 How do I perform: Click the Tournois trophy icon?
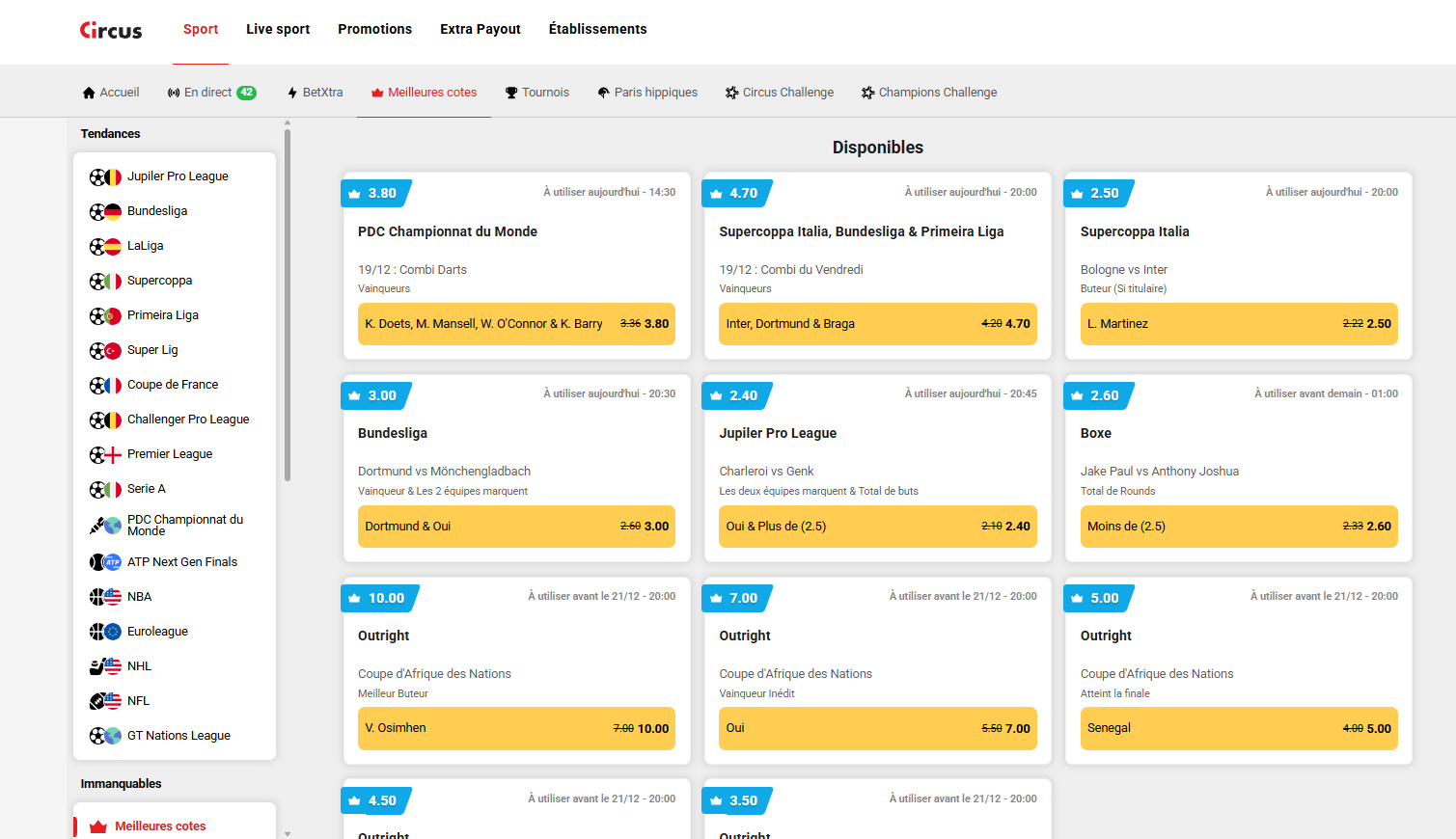click(x=511, y=93)
